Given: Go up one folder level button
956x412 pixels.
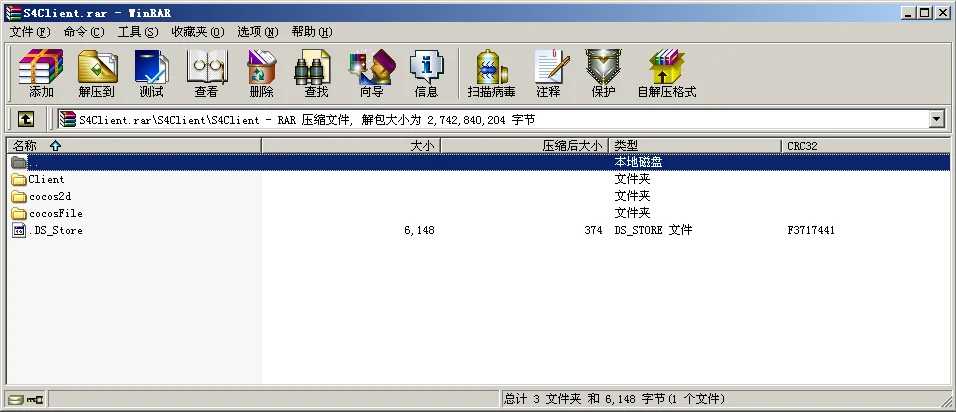Looking at the screenshot, I should click(x=26, y=119).
